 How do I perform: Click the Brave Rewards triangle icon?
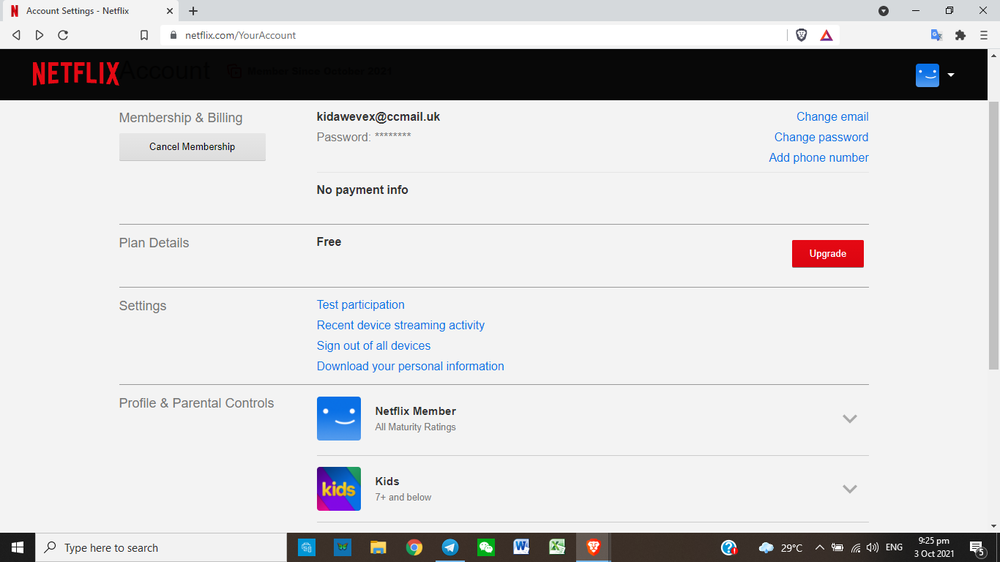click(x=827, y=35)
